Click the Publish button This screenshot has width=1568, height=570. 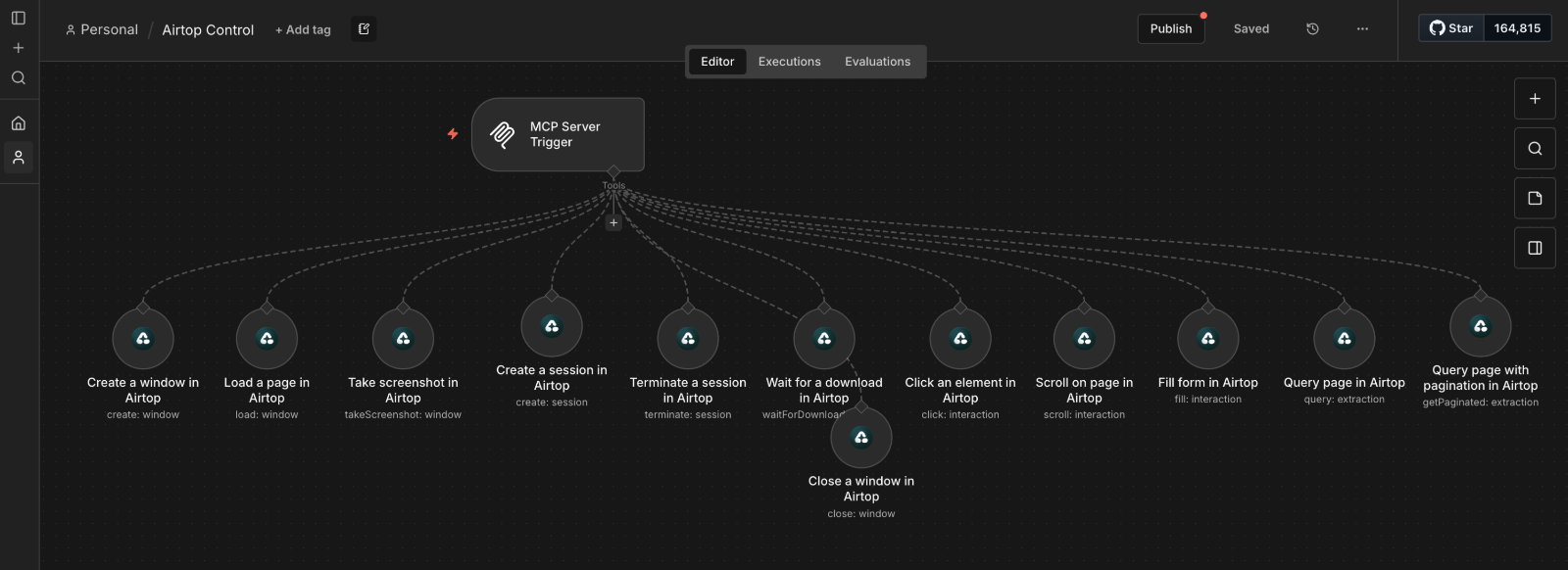[1171, 28]
